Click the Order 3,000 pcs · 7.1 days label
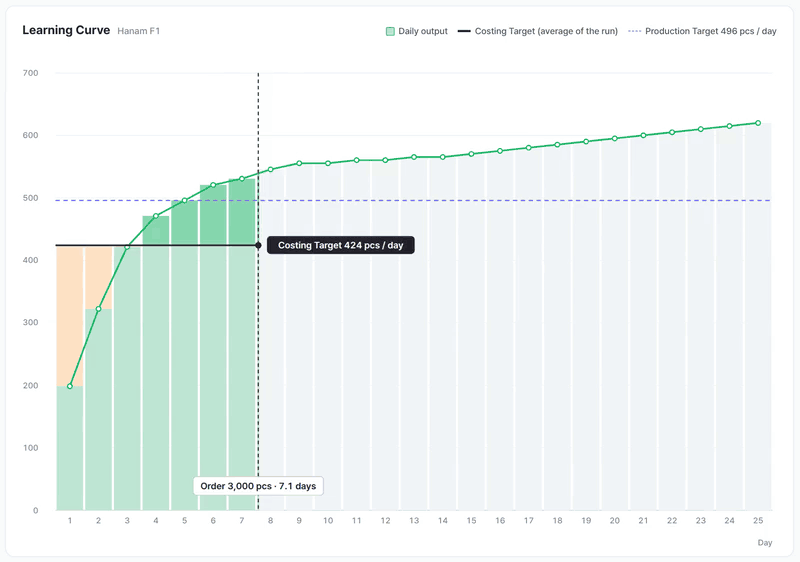Image resolution: width=800 pixels, height=562 pixels. click(258, 486)
